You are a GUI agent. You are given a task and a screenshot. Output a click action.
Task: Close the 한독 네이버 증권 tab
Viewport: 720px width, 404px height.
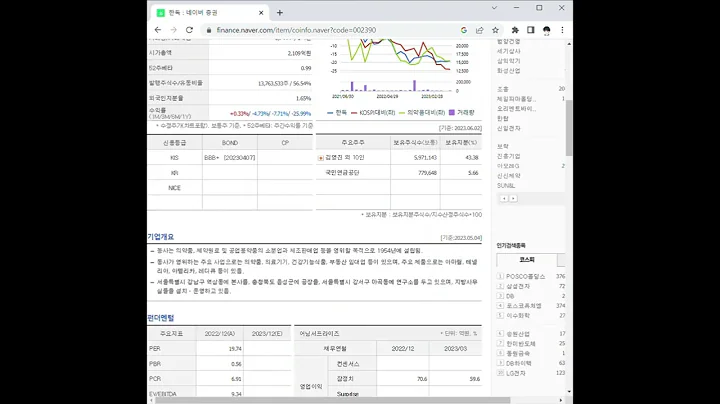coord(261,13)
